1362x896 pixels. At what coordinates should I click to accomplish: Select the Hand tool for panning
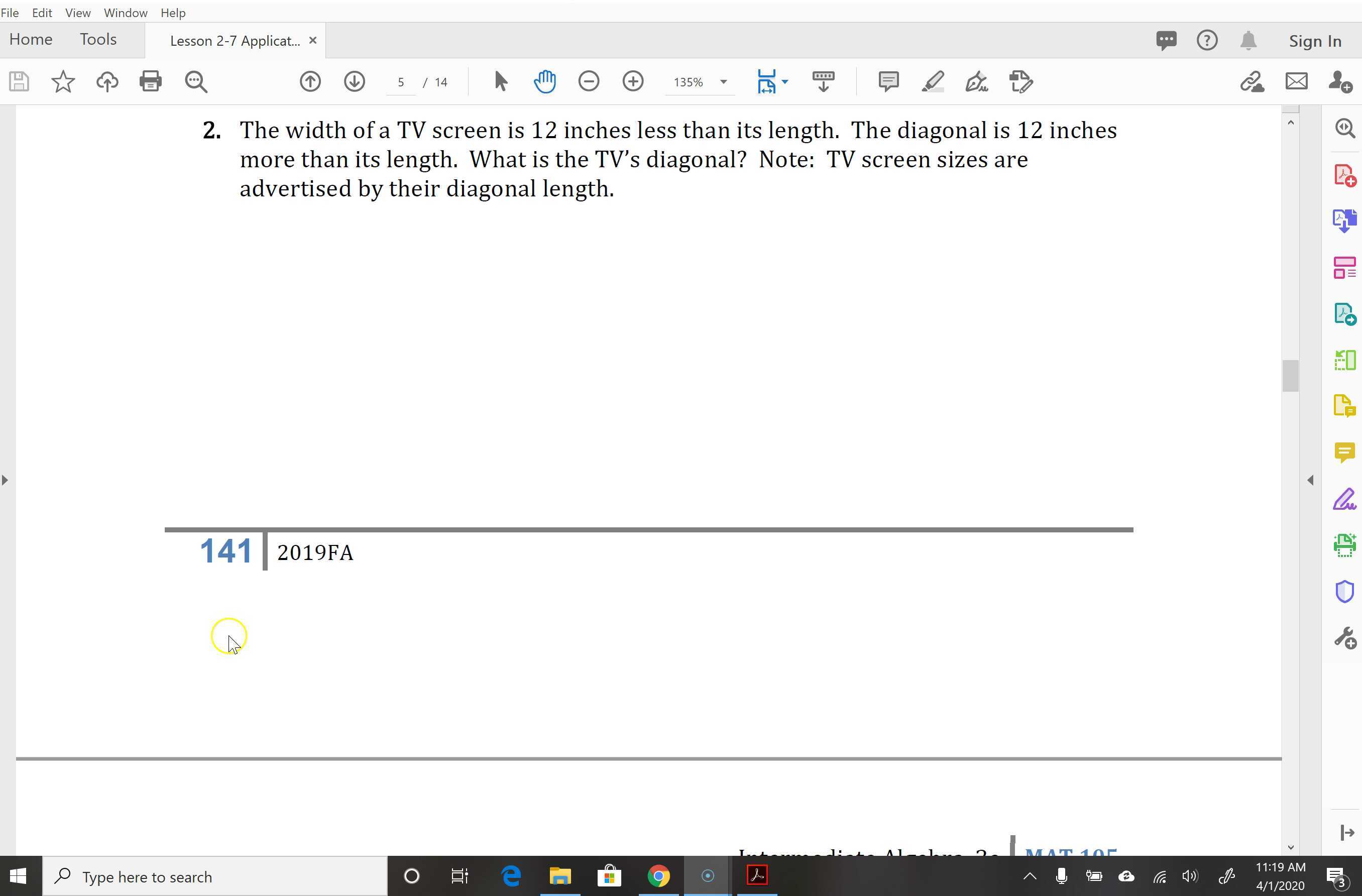tap(544, 81)
